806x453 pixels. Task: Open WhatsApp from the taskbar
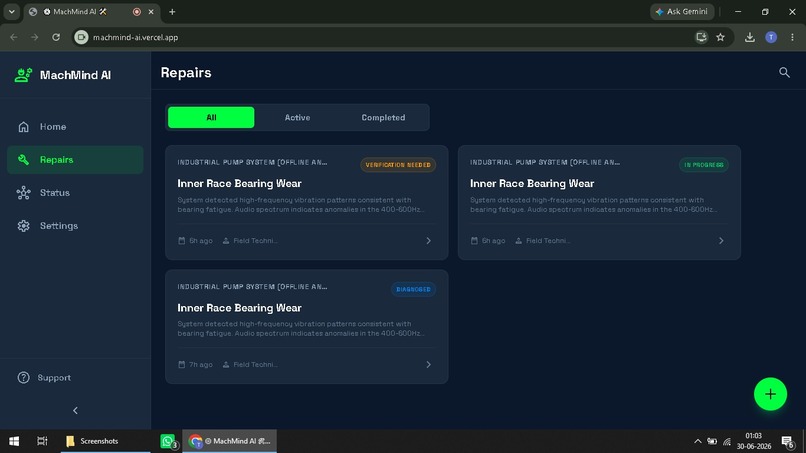[168, 441]
